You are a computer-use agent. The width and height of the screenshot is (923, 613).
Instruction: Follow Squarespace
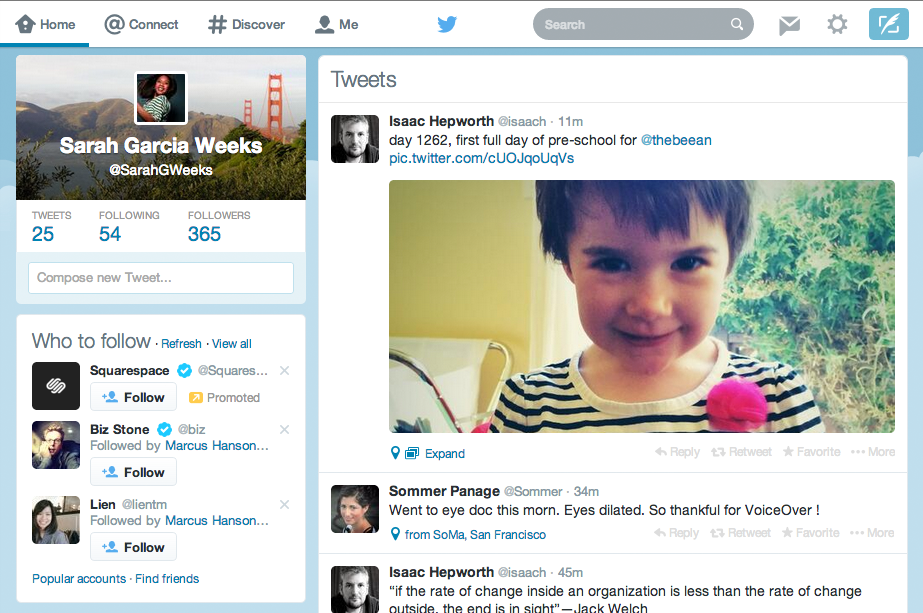pyautogui.click(x=133, y=397)
